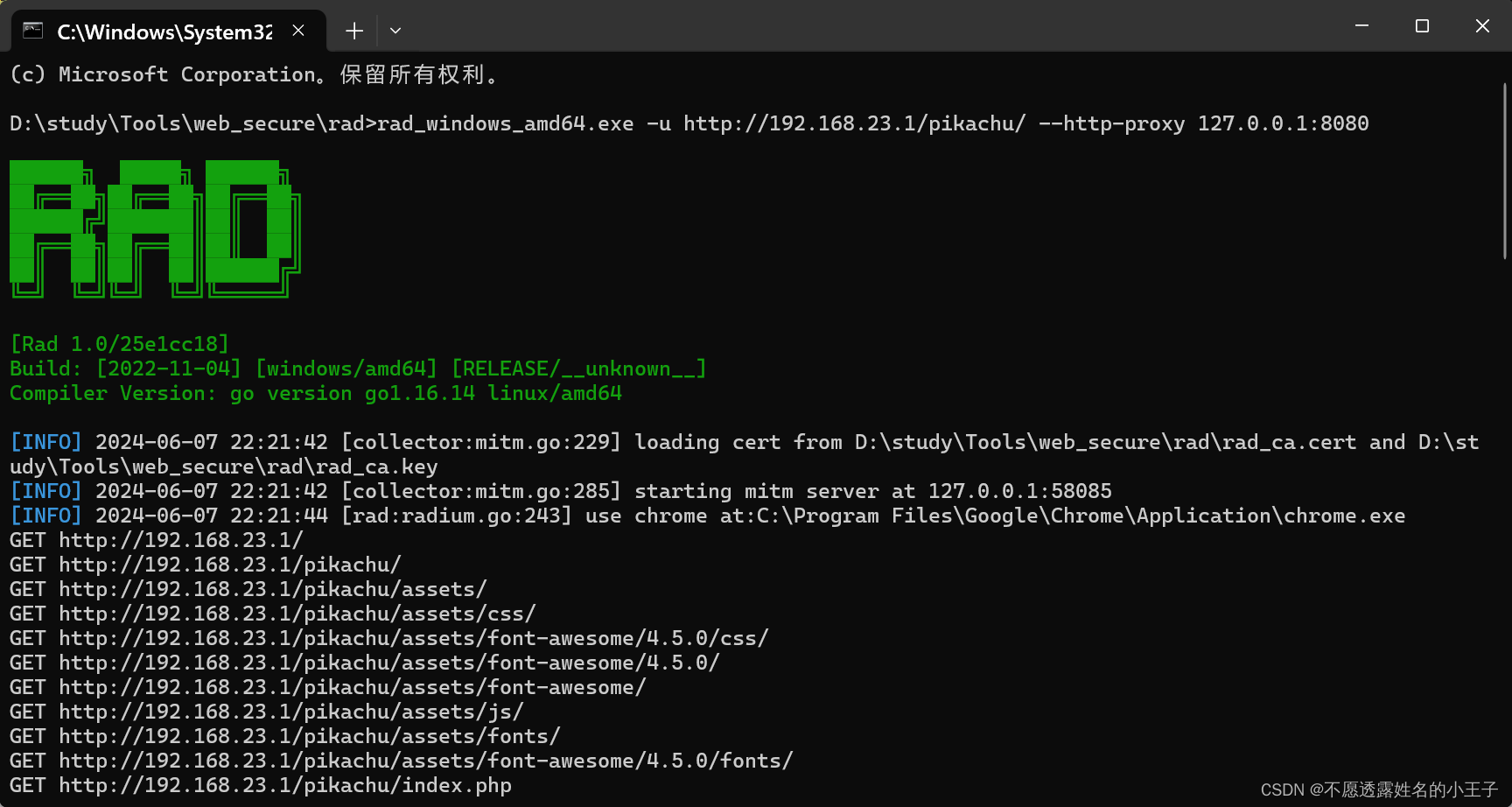Click the maximize icon in the title bar
This screenshot has height=807, width=1512.
[1421, 26]
